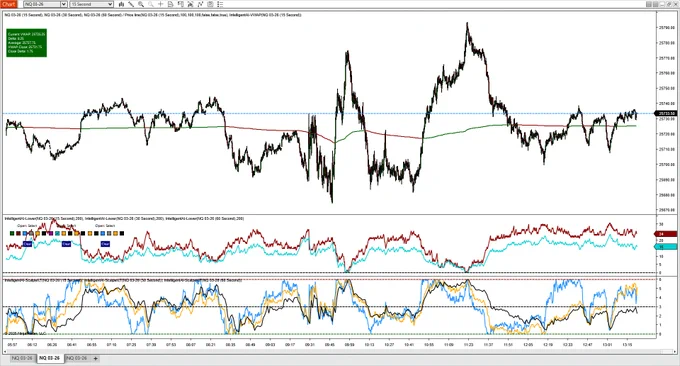Expand the instrument selector dropdown arrow
680x366 pixels.
coord(64,4)
